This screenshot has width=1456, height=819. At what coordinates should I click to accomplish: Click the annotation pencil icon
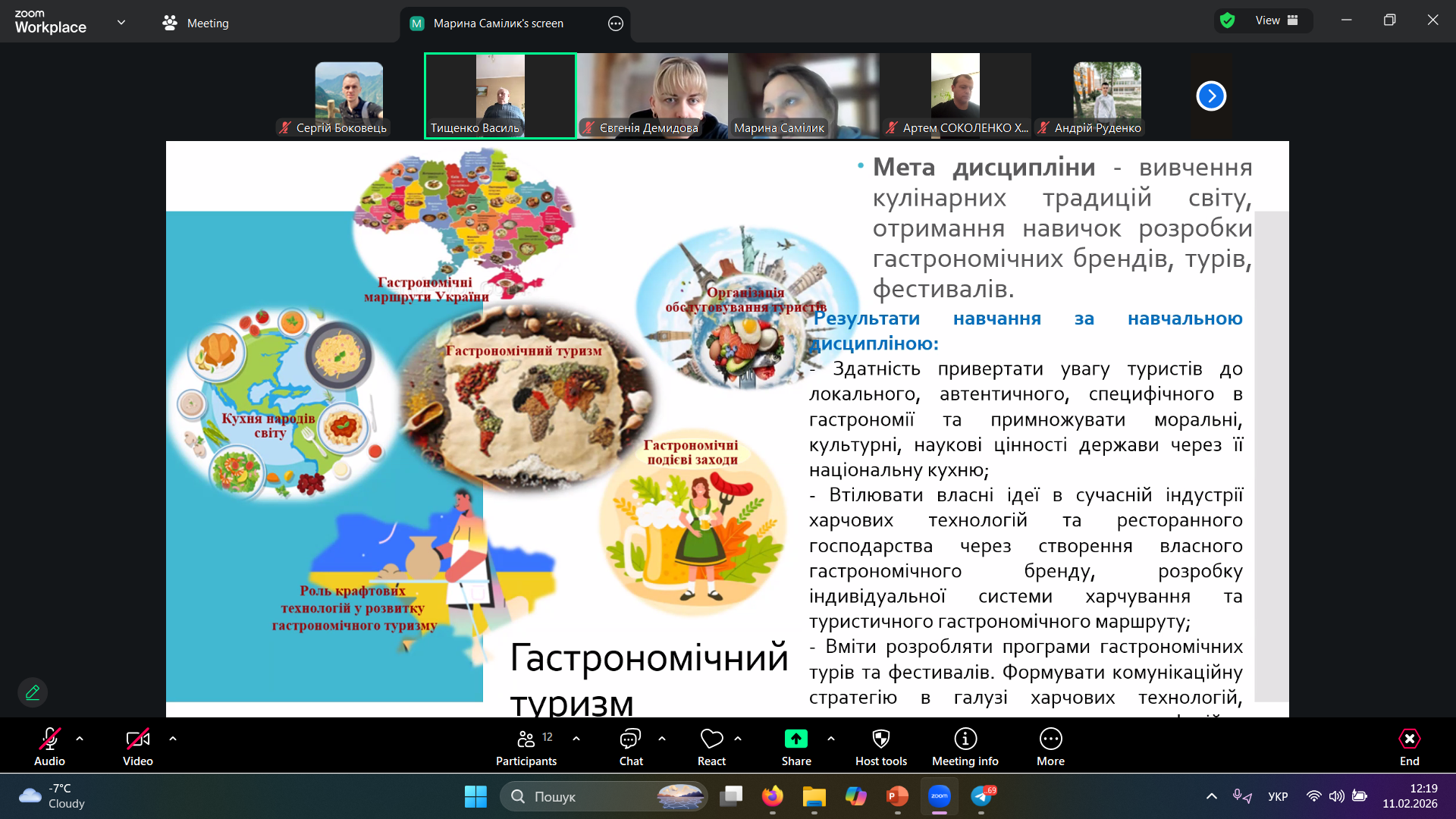(33, 692)
